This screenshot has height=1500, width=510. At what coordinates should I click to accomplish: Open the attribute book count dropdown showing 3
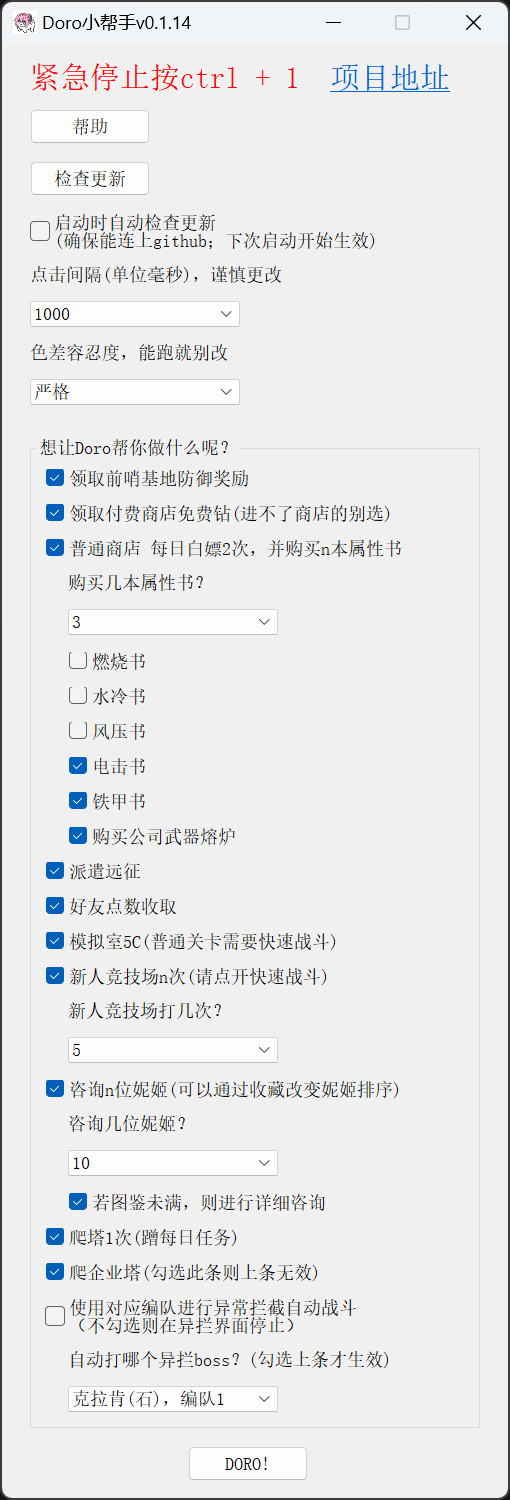click(x=173, y=622)
